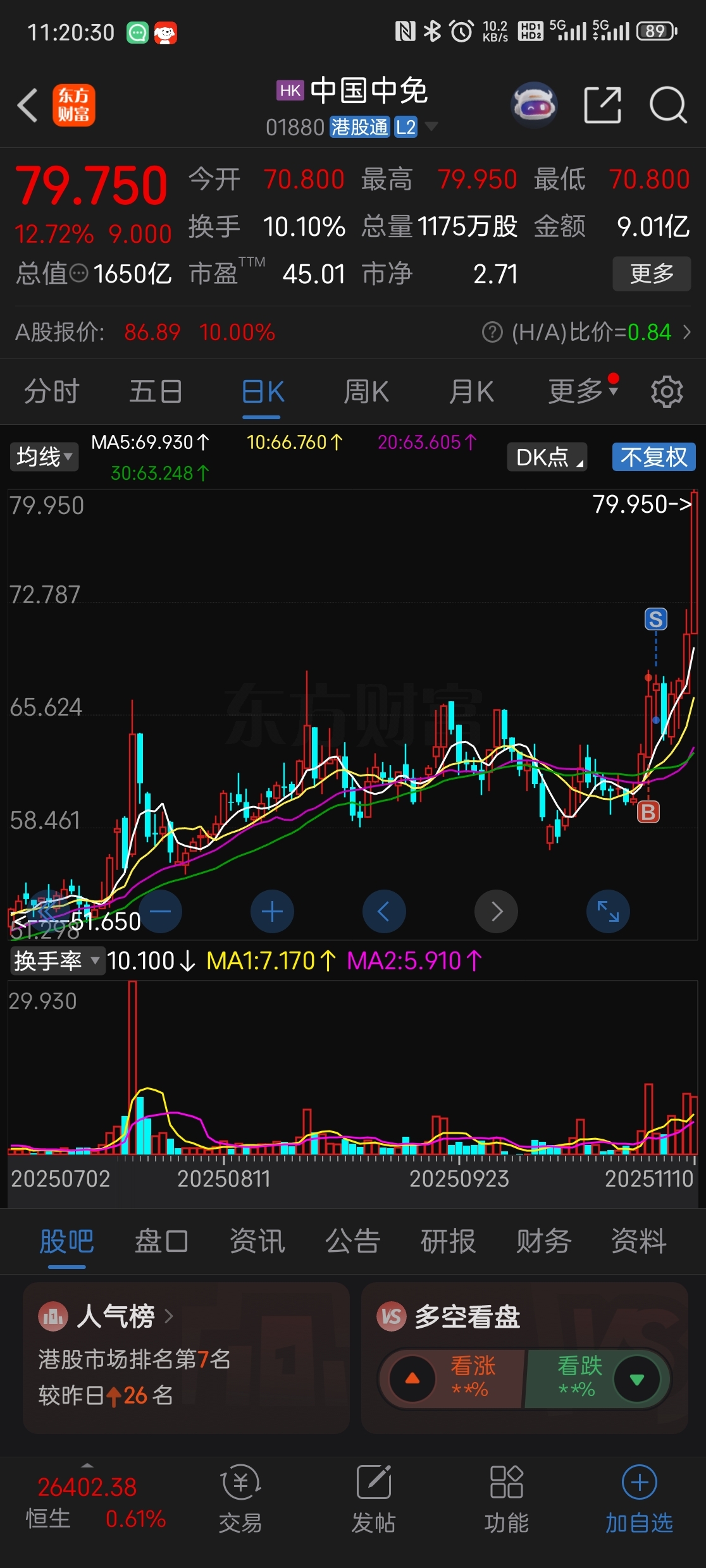Image resolution: width=706 pixels, height=1568 pixels.
Task: Tap the Bluetooth icon in status bar
Action: coord(432,31)
